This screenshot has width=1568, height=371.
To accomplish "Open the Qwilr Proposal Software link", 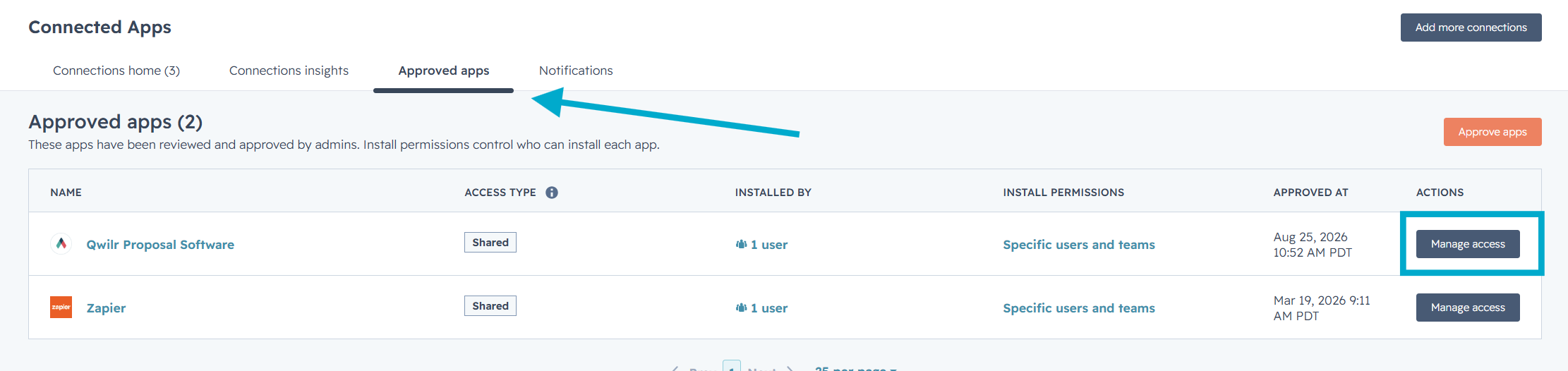I will (160, 245).
